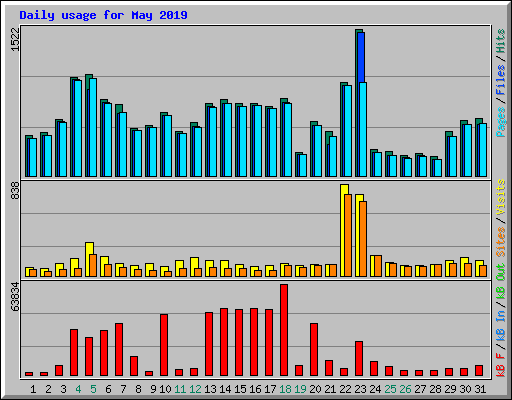Click the red kB bar for day 8

click(x=134, y=366)
